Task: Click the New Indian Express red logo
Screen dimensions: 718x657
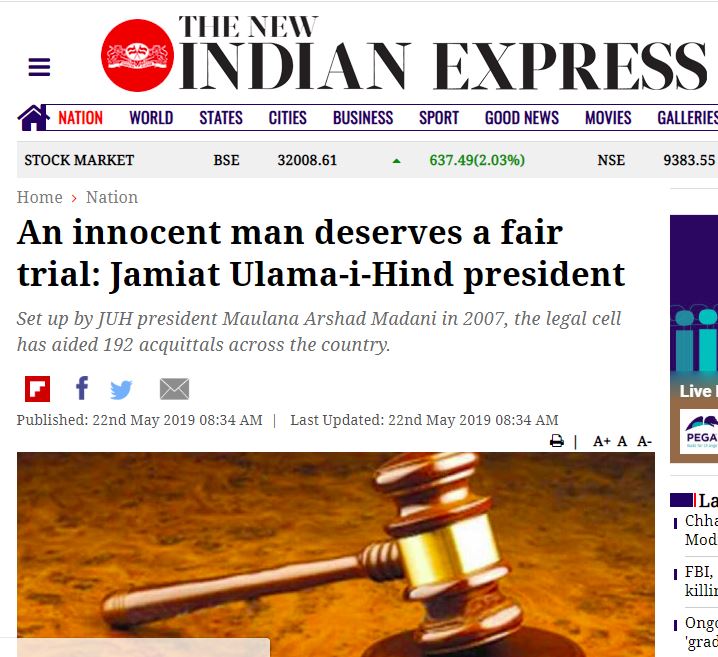Action: 137,55
